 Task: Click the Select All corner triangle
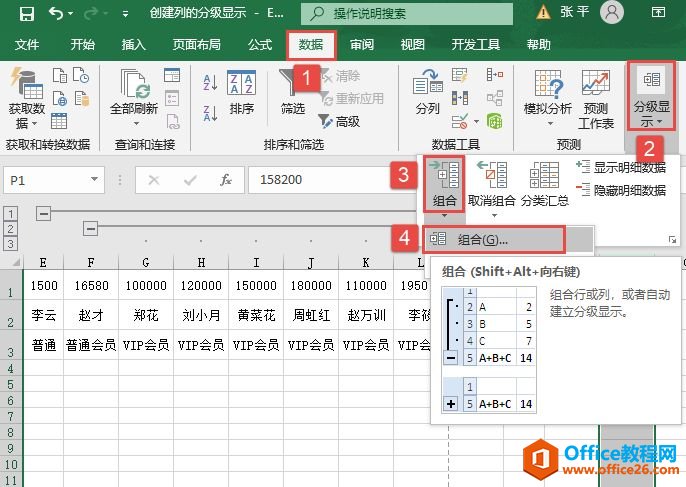pos(14,262)
